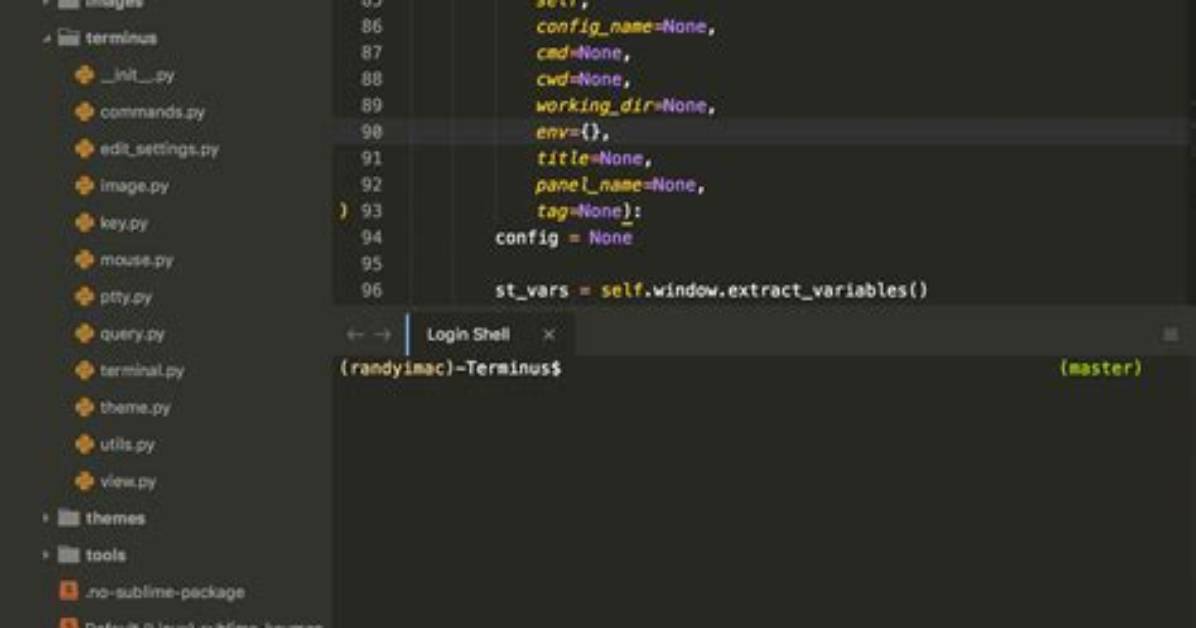This screenshot has width=1196, height=628.
Task: Collapse the terminus folder arrow
Action: pos(47,38)
